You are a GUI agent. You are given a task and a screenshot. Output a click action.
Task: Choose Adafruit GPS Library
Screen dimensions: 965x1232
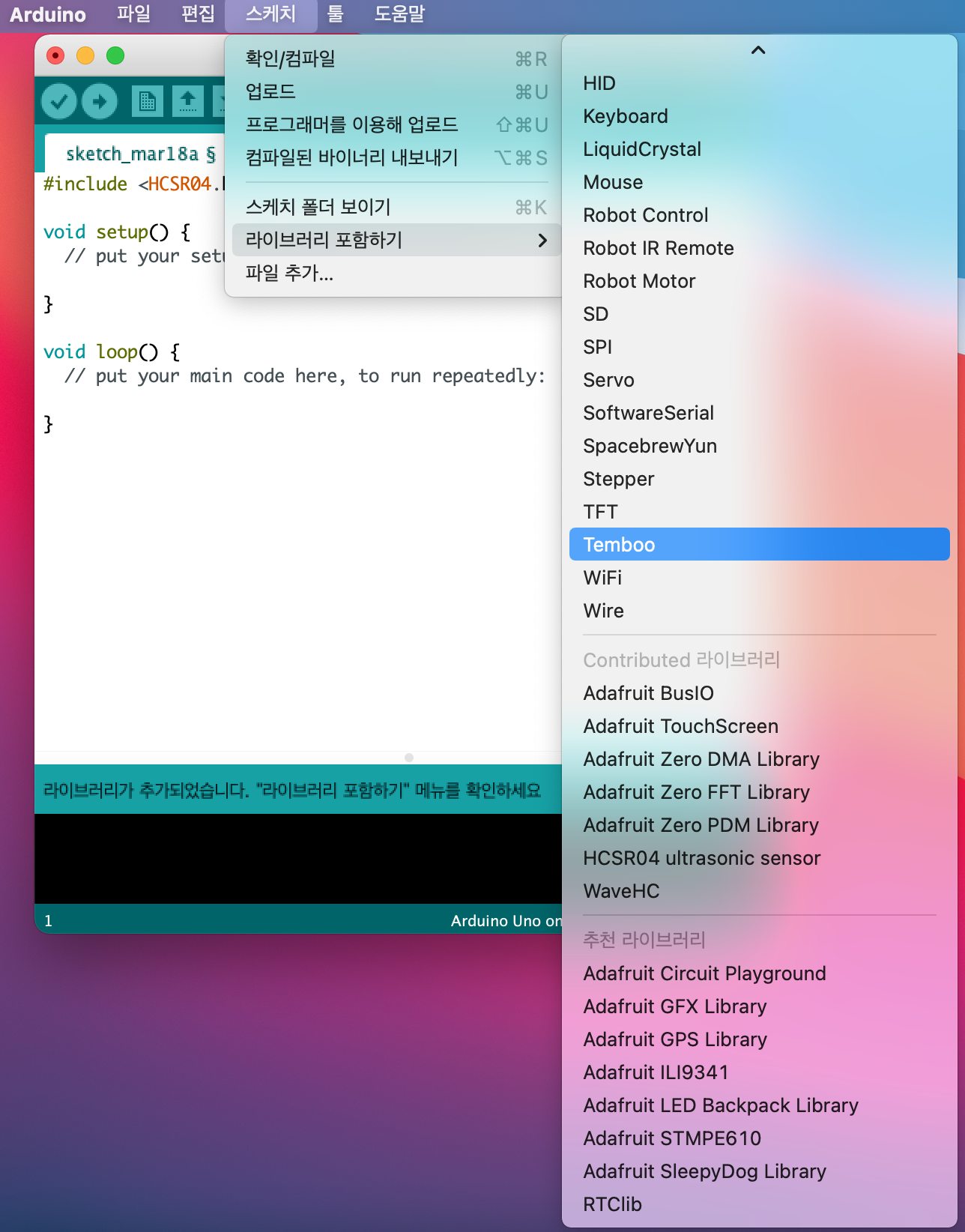(x=760, y=1039)
